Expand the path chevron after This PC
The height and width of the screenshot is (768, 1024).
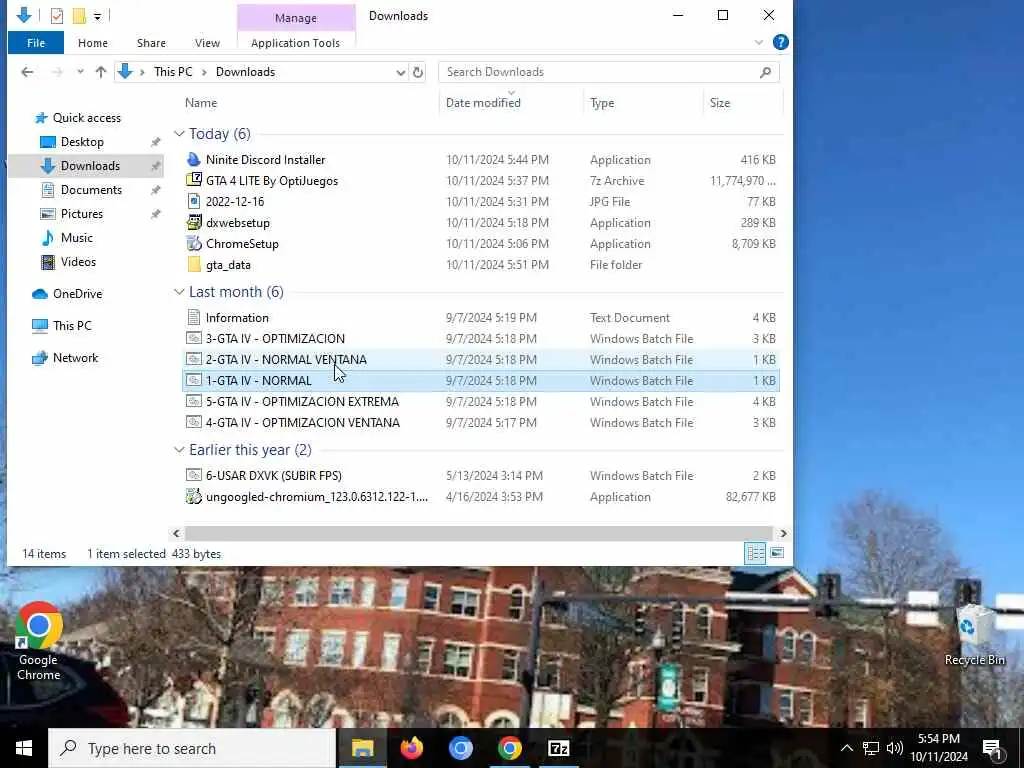(204, 72)
